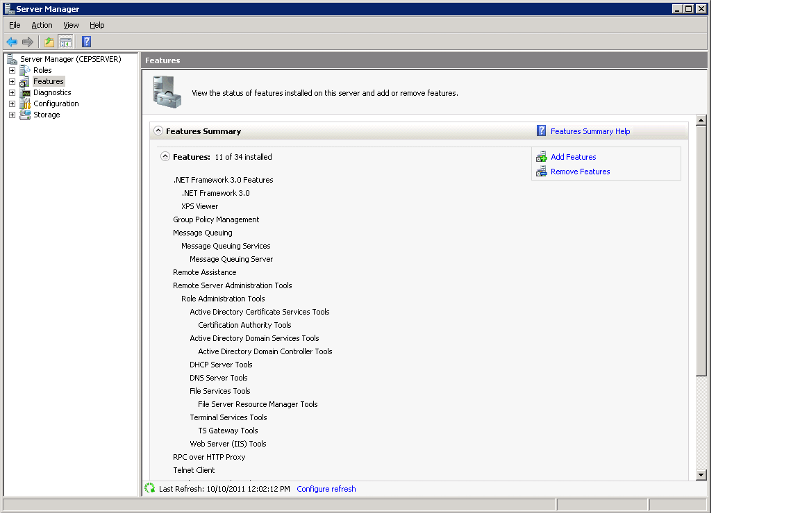Expand the Diagnostics tree node
The image size is (800, 513).
(x=11, y=92)
